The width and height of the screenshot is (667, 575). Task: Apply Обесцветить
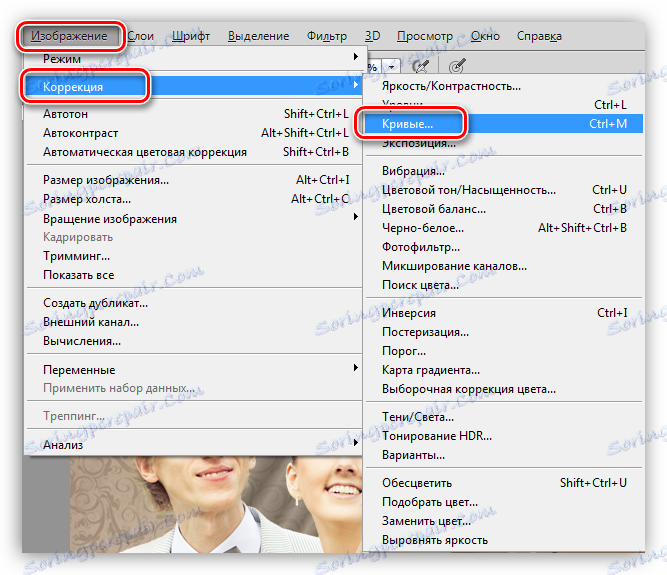tap(504, 483)
